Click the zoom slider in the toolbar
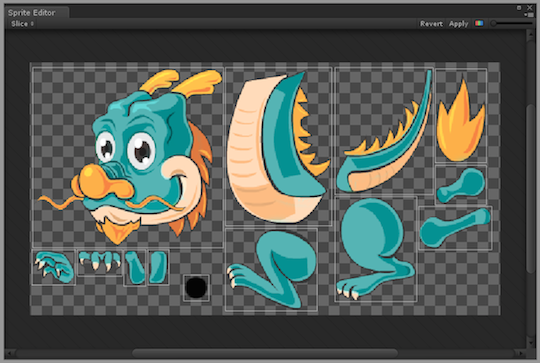 tap(511, 23)
